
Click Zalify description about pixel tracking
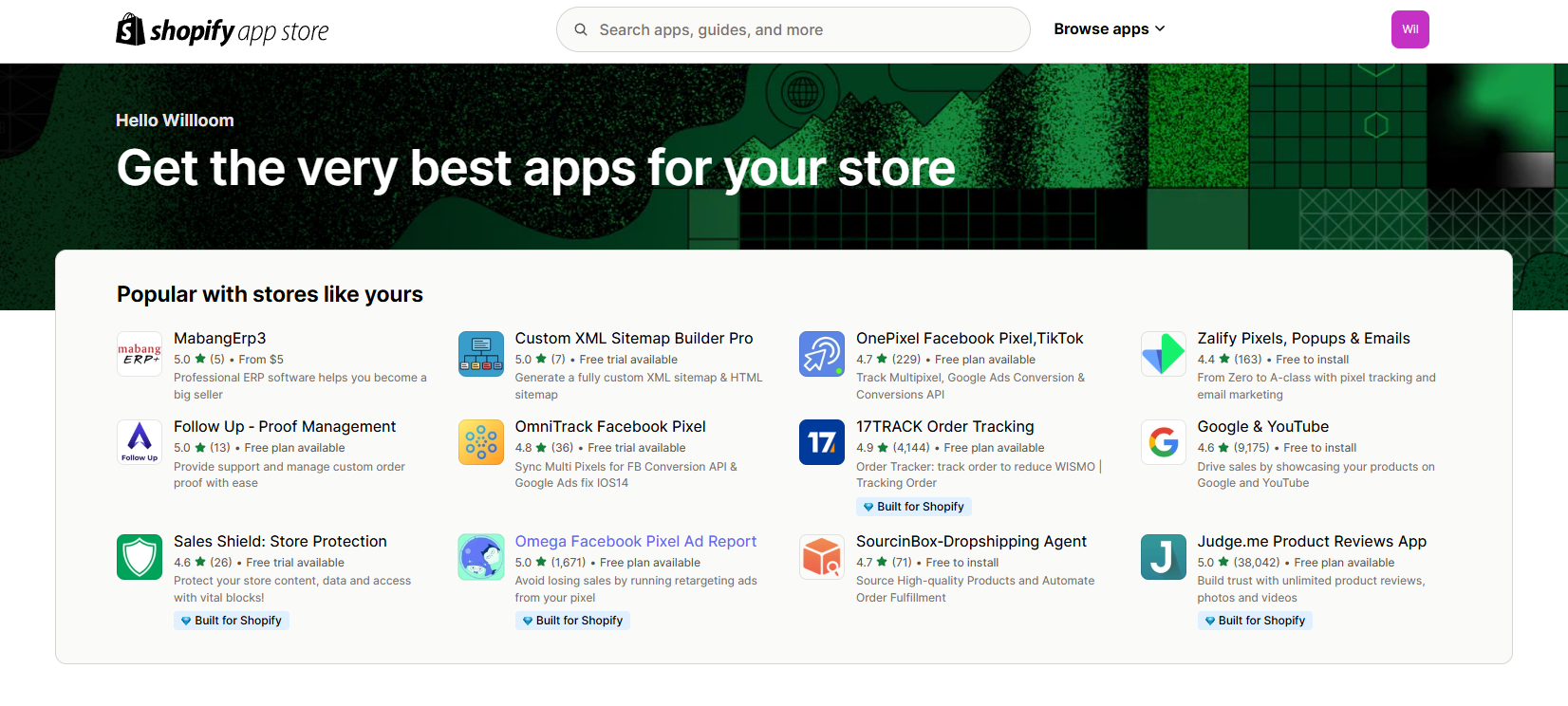pyautogui.click(x=1316, y=386)
